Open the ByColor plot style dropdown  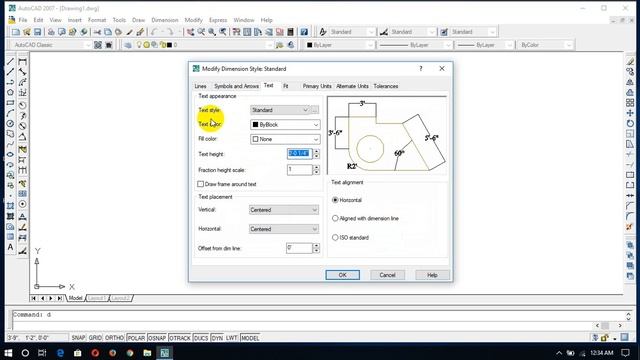click(x=545, y=45)
